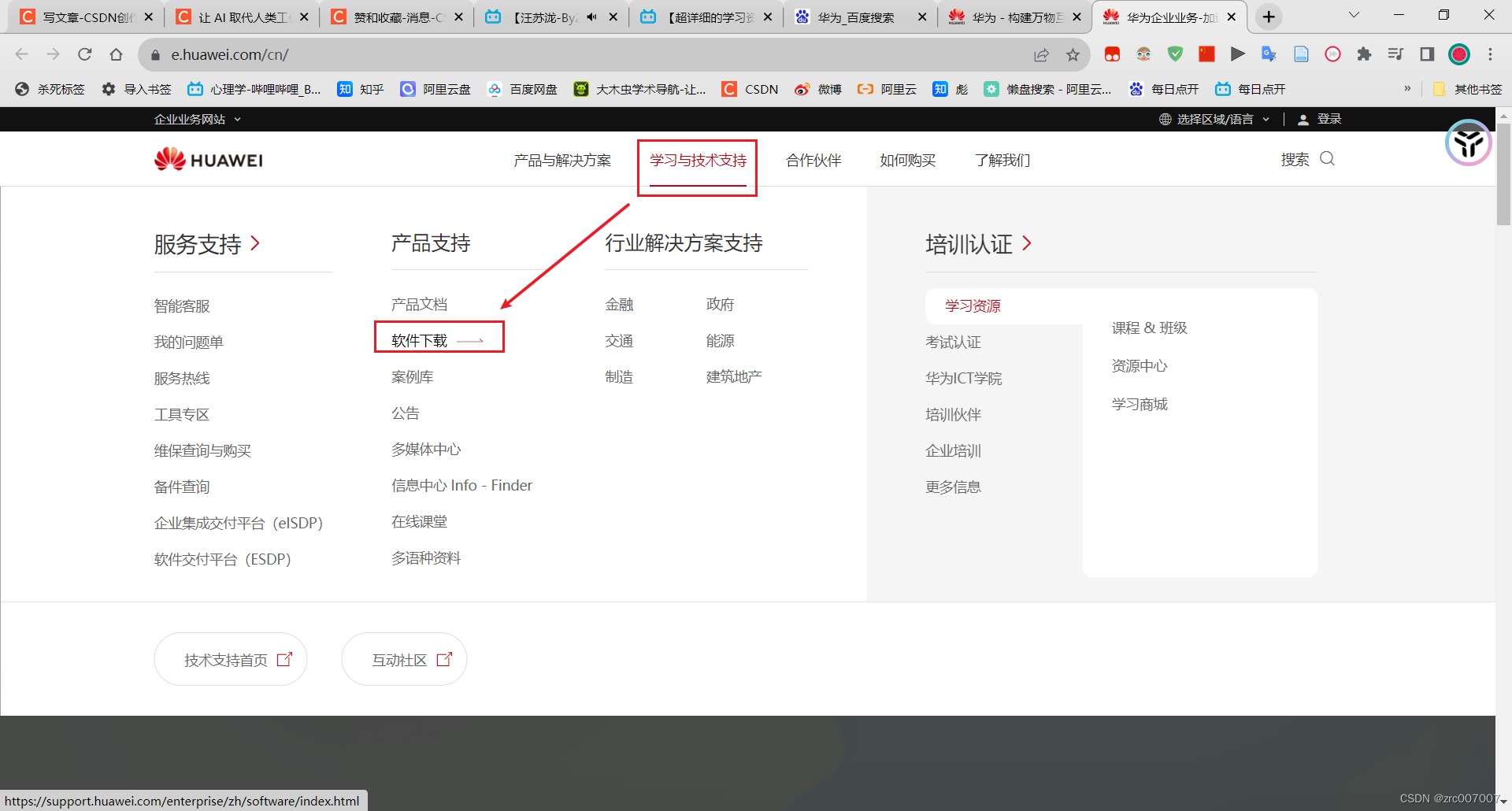Open 选择区域/语言 dropdown
The width and height of the screenshot is (1512, 811).
[1214, 119]
